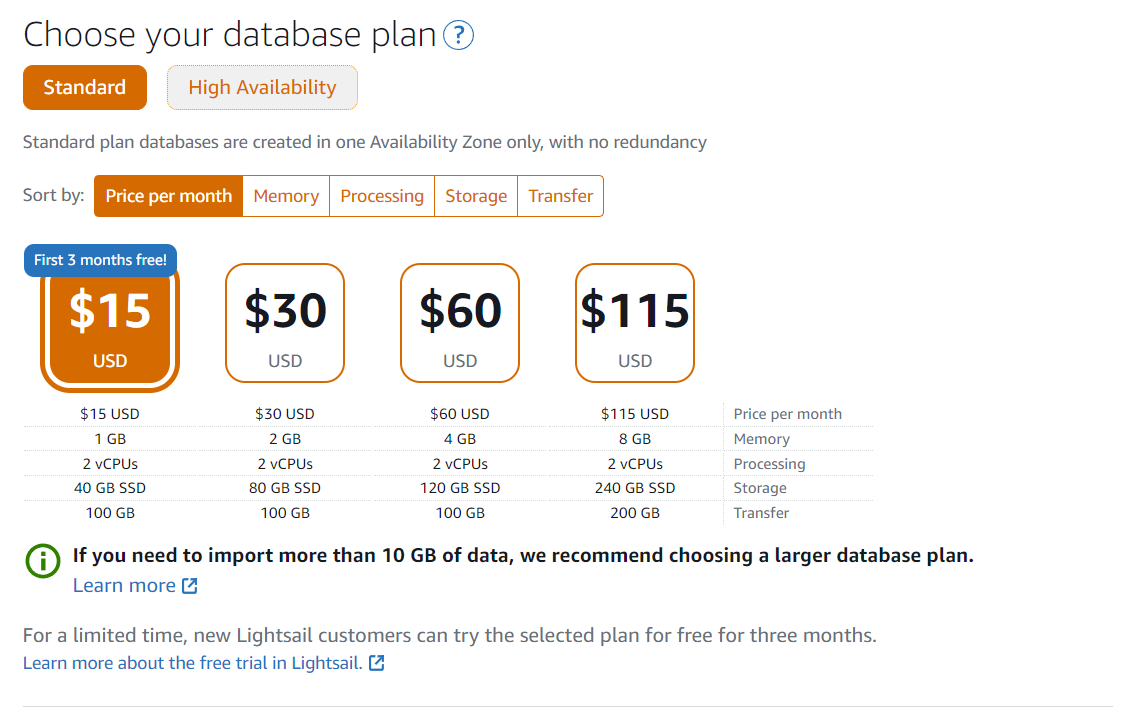This screenshot has width=1131, height=714.
Task: Click the green info circle icon
Action: tap(43, 560)
